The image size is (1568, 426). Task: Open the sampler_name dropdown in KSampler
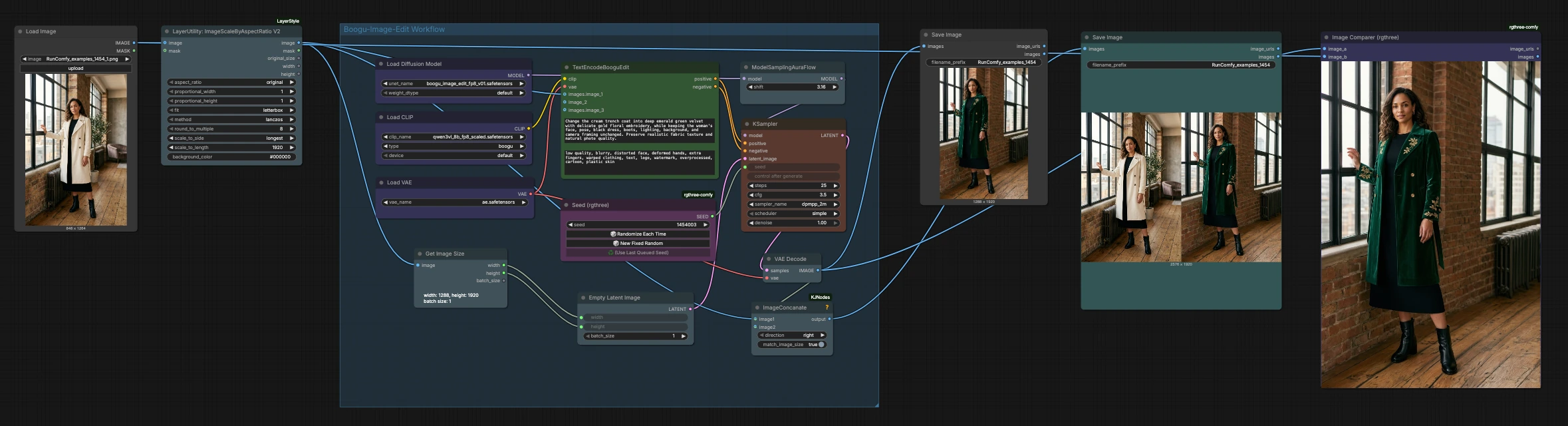793,204
